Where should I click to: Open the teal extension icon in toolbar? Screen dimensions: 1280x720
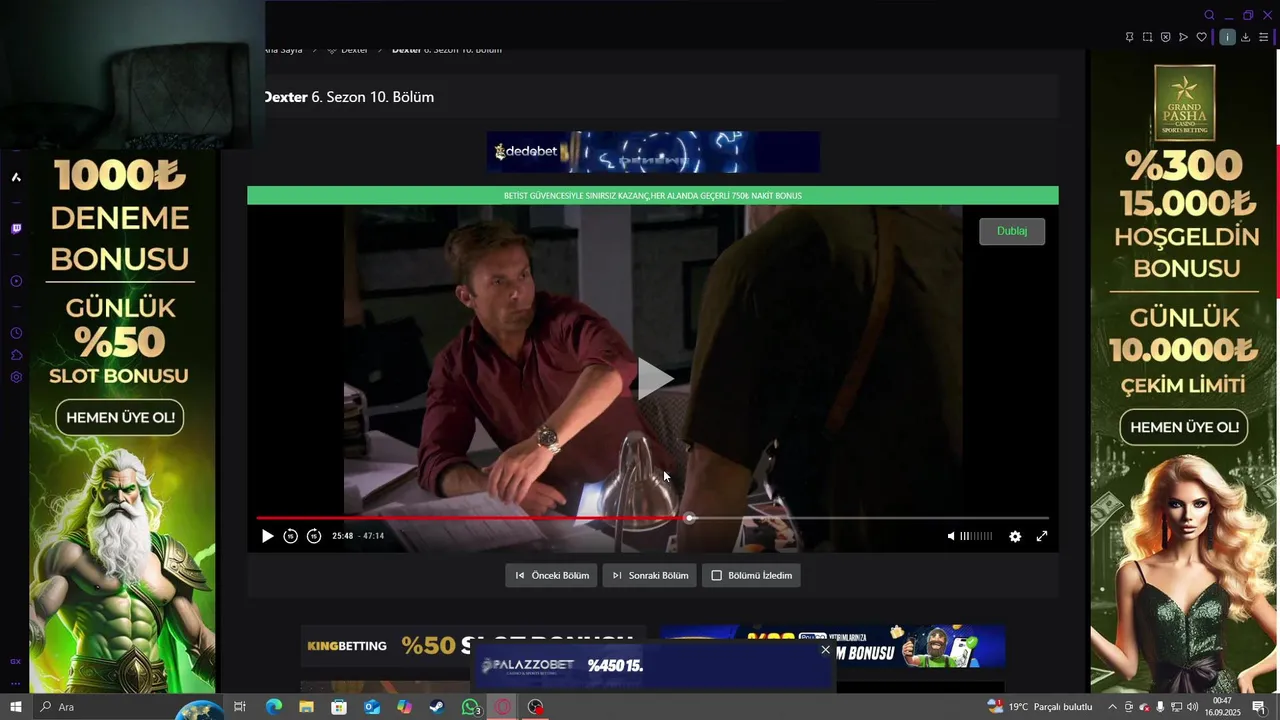pyautogui.click(x=1227, y=37)
